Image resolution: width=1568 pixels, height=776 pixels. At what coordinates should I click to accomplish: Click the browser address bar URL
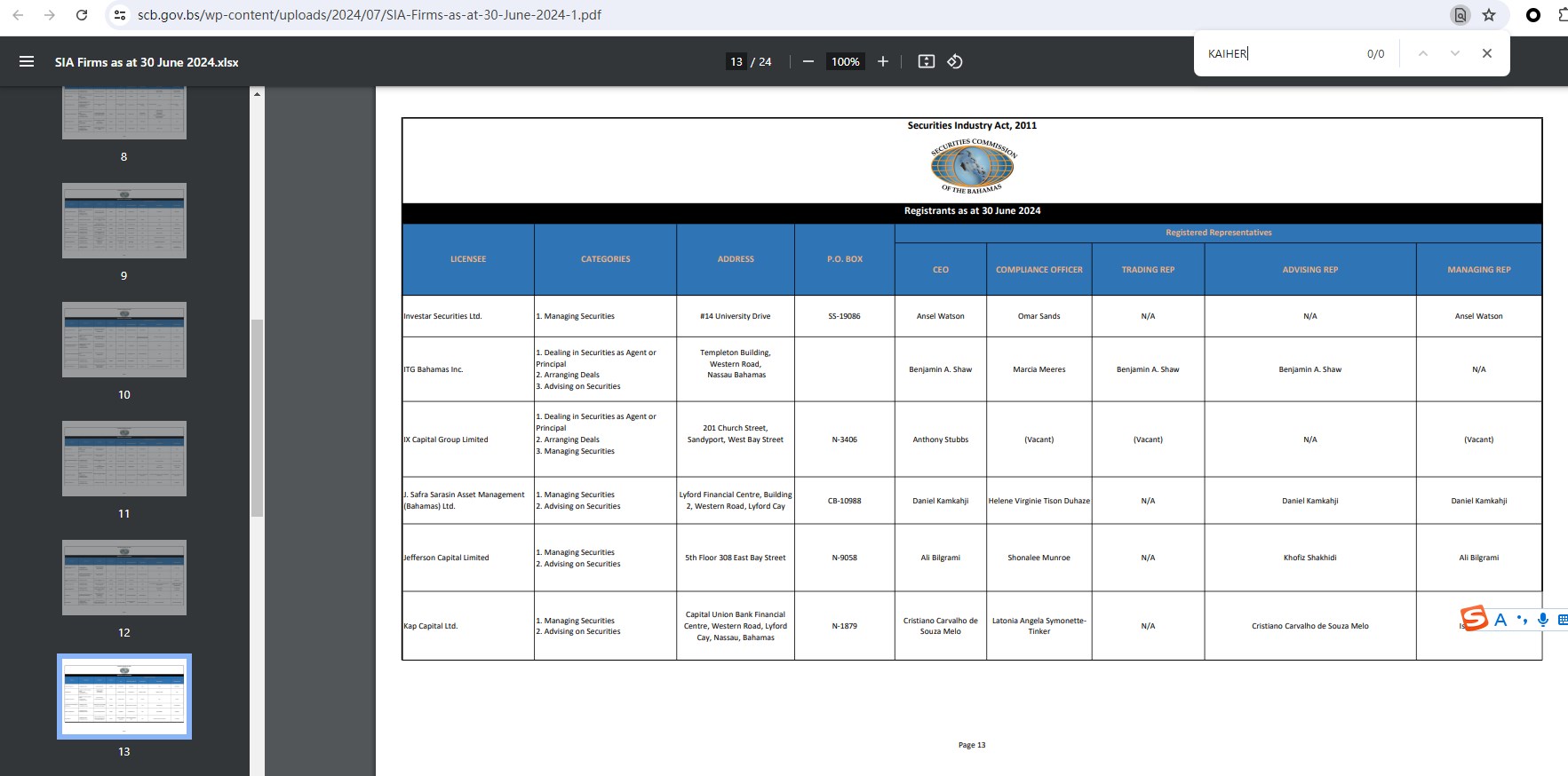370,15
